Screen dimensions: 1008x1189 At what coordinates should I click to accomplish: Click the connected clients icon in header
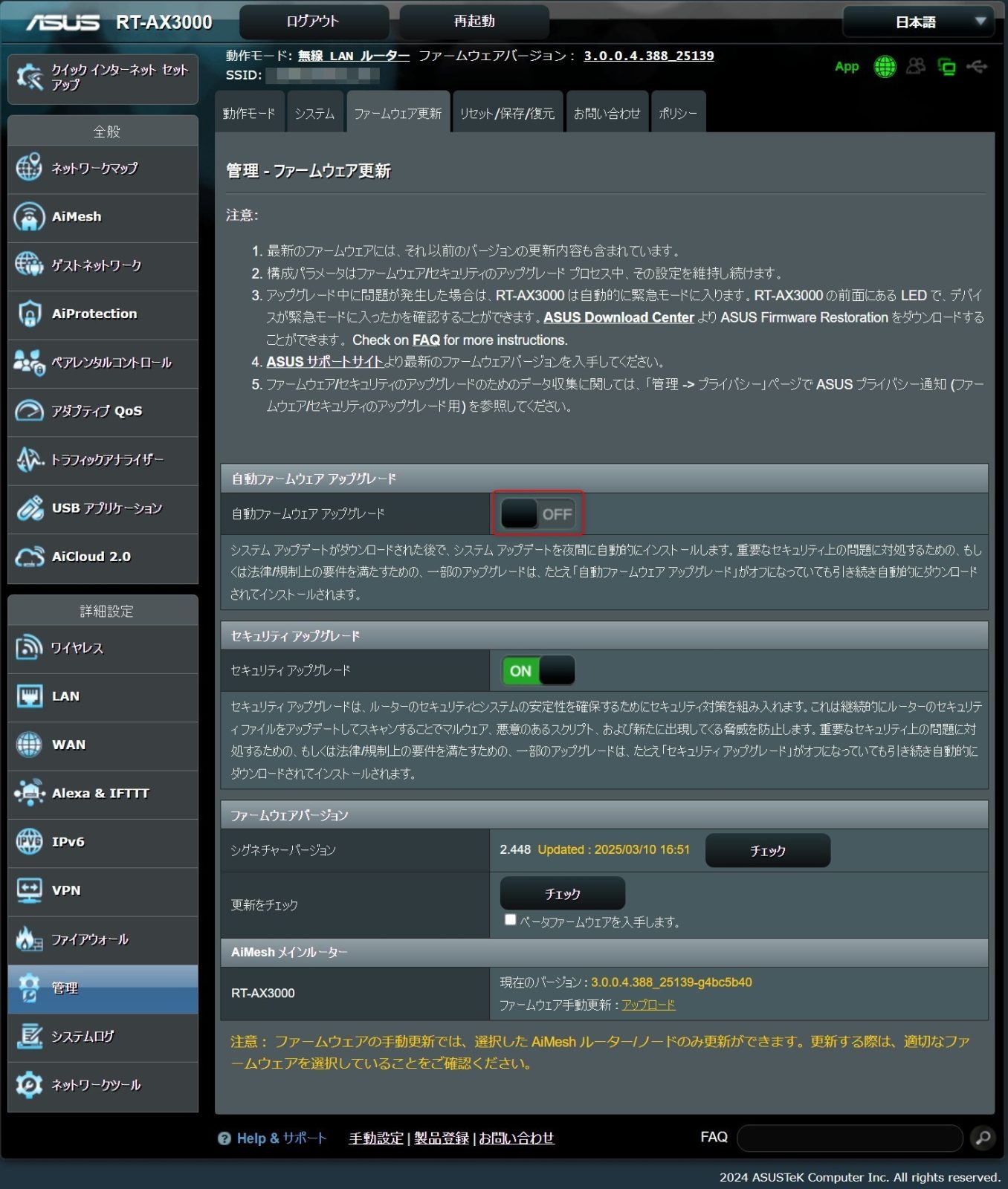click(916, 67)
